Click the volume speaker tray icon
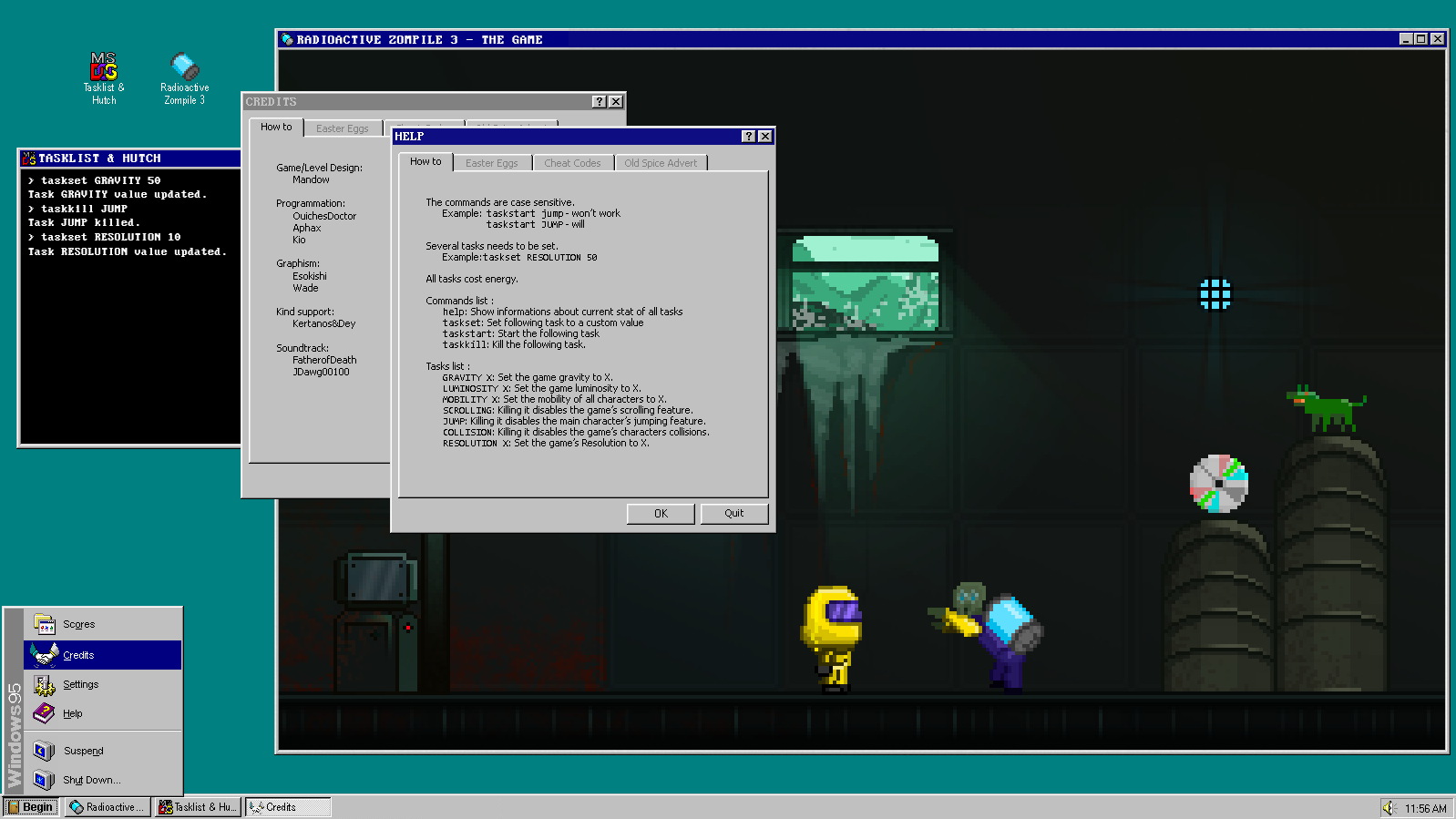1456x819 pixels. point(1389,808)
